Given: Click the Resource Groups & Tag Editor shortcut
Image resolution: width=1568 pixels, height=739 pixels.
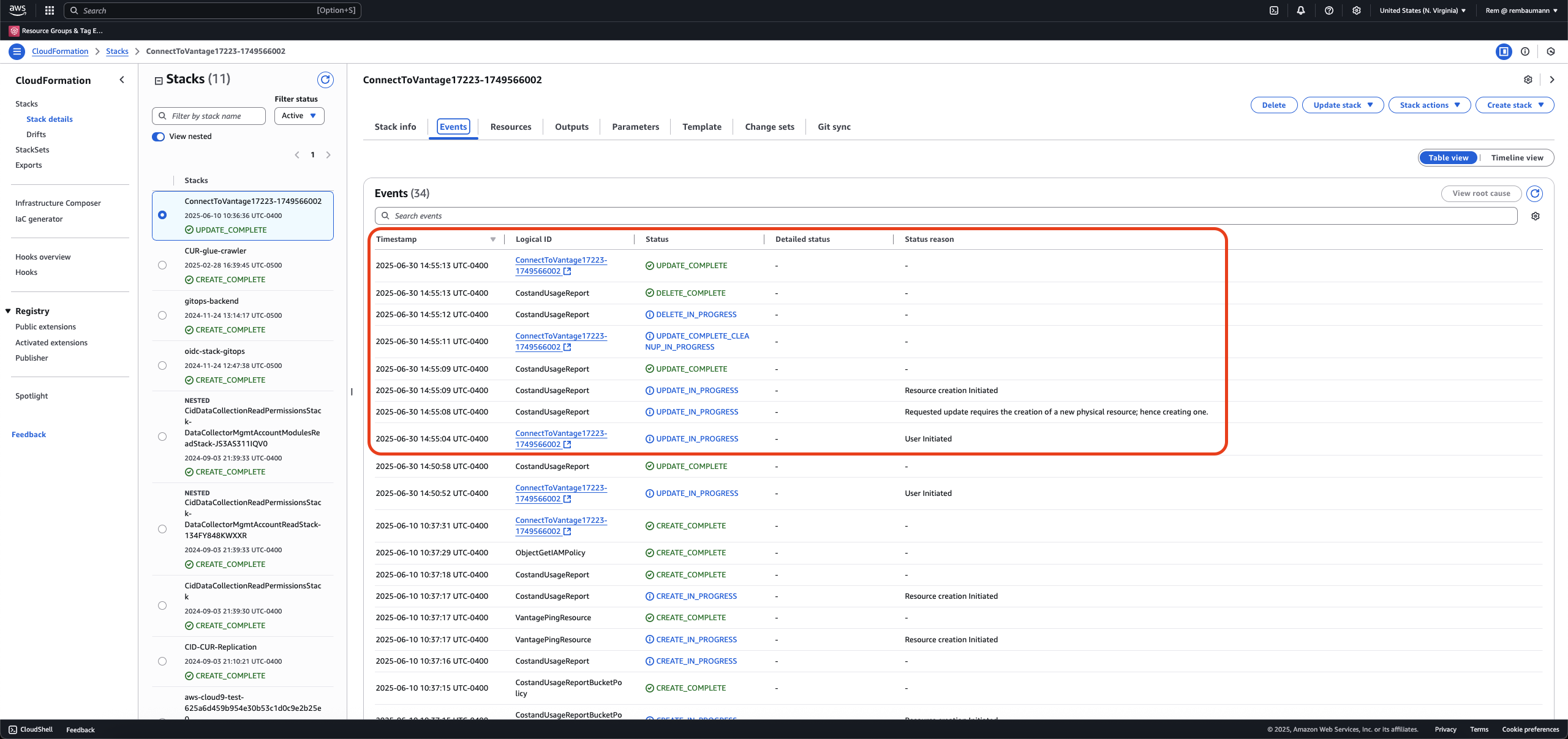Looking at the screenshot, I should (x=56, y=31).
